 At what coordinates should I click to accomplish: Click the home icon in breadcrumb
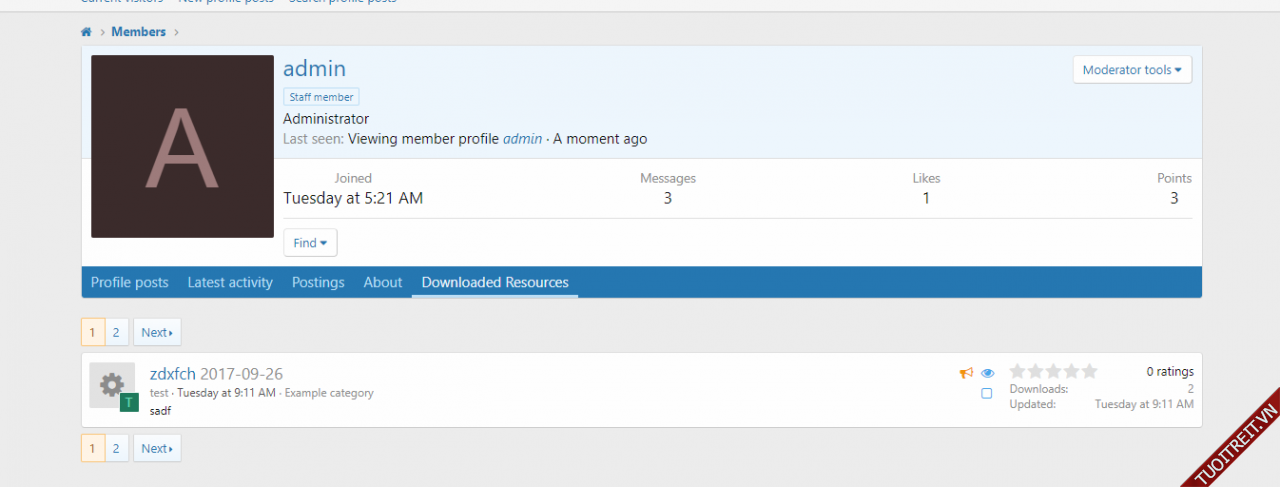86,32
